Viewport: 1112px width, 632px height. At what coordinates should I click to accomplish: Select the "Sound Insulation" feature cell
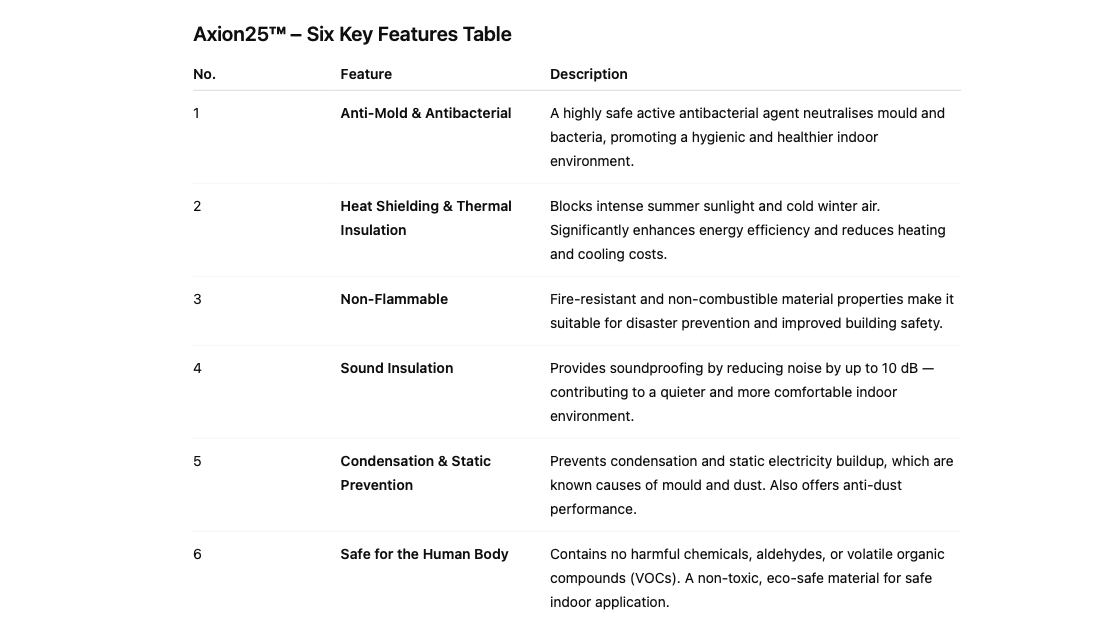coord(397,368)
